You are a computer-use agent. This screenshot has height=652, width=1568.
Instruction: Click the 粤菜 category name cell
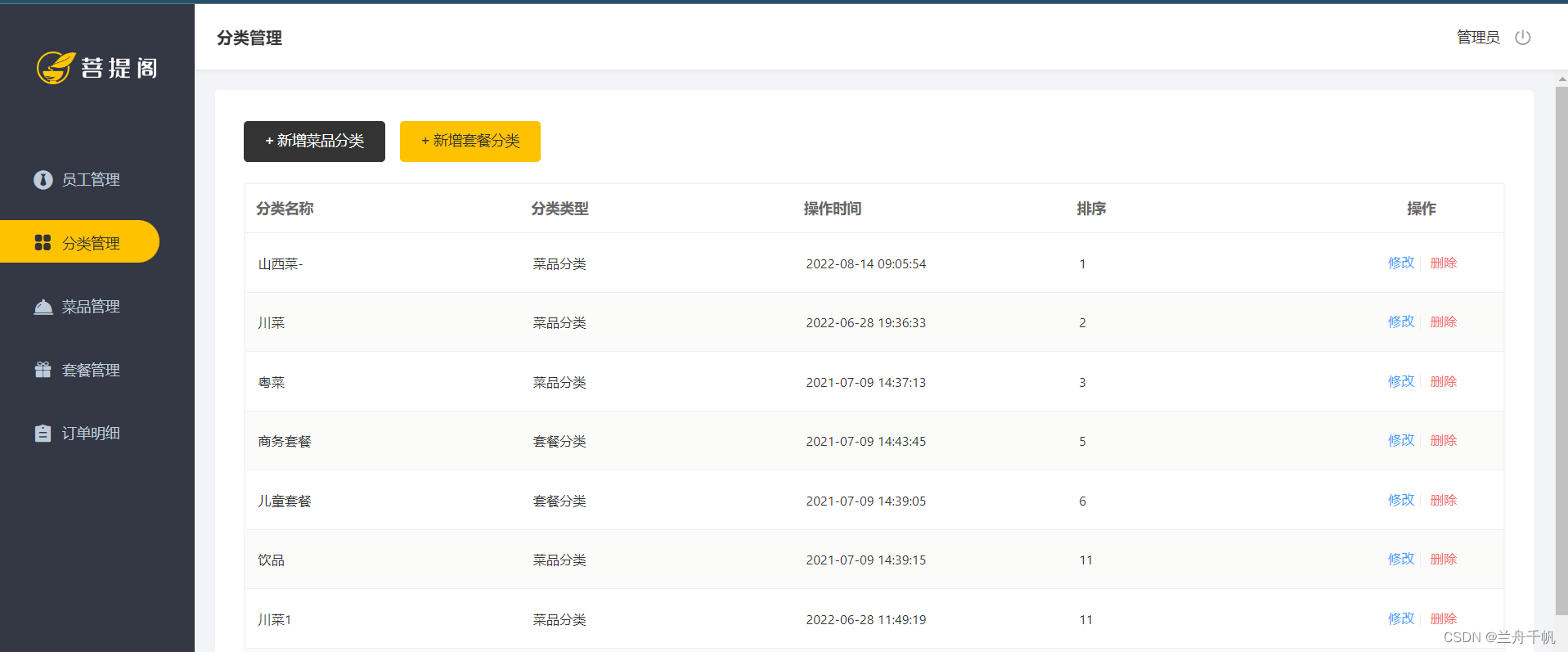point(272,382)
